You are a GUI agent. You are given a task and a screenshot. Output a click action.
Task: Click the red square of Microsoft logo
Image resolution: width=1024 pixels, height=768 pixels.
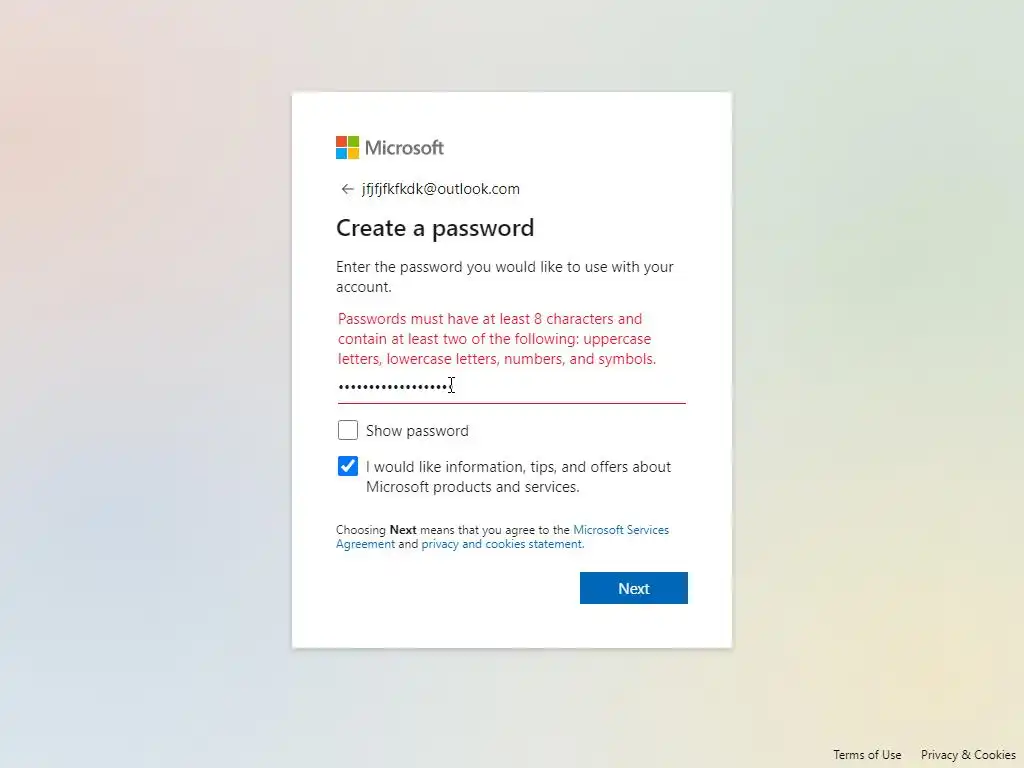(341, 142)
